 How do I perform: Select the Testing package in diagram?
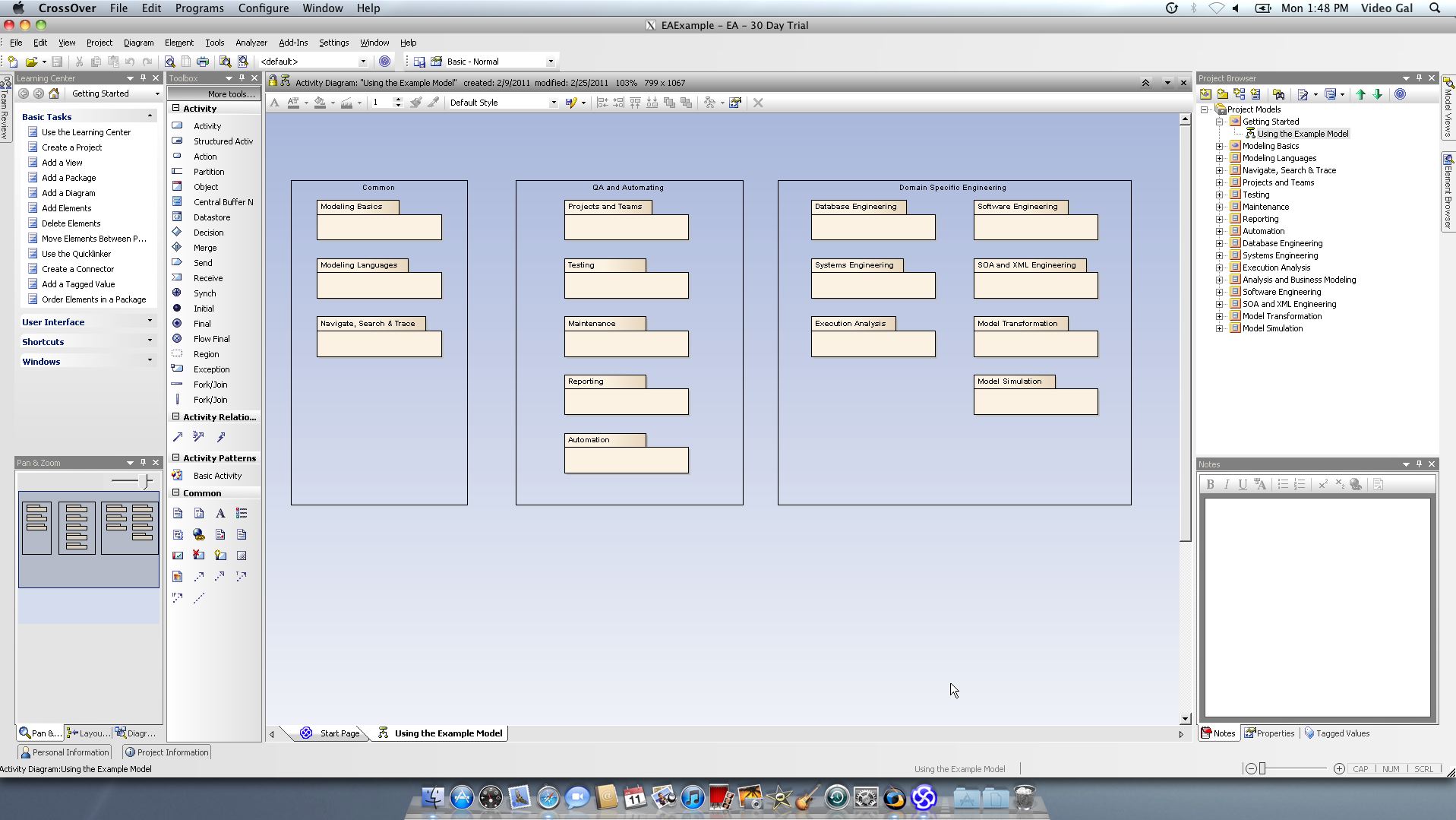point(626,278)
